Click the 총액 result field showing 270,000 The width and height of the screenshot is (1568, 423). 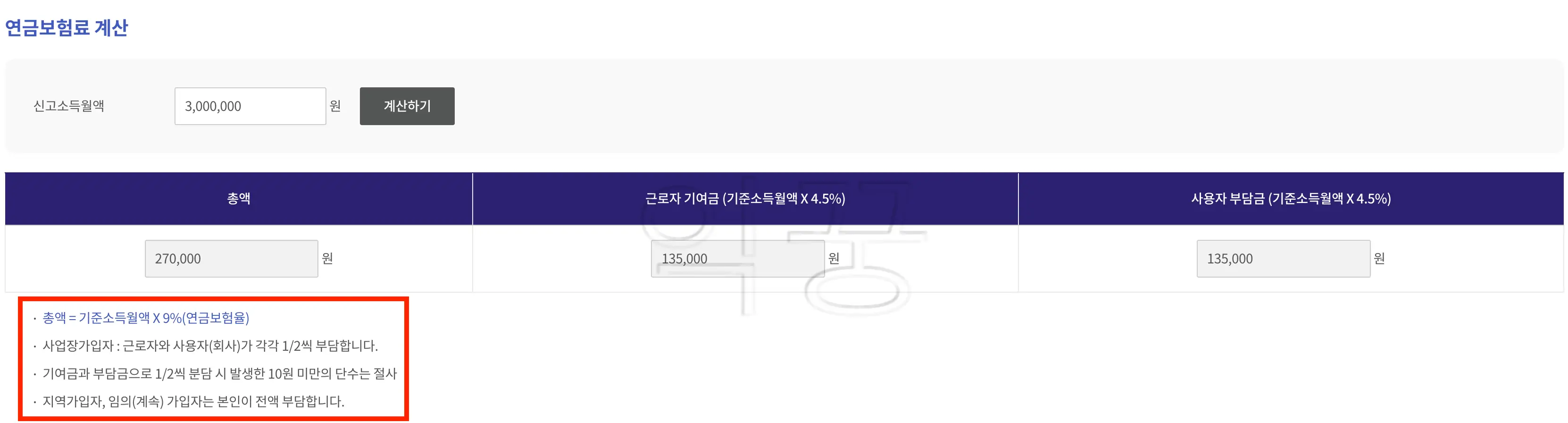(x=231, y=258)
